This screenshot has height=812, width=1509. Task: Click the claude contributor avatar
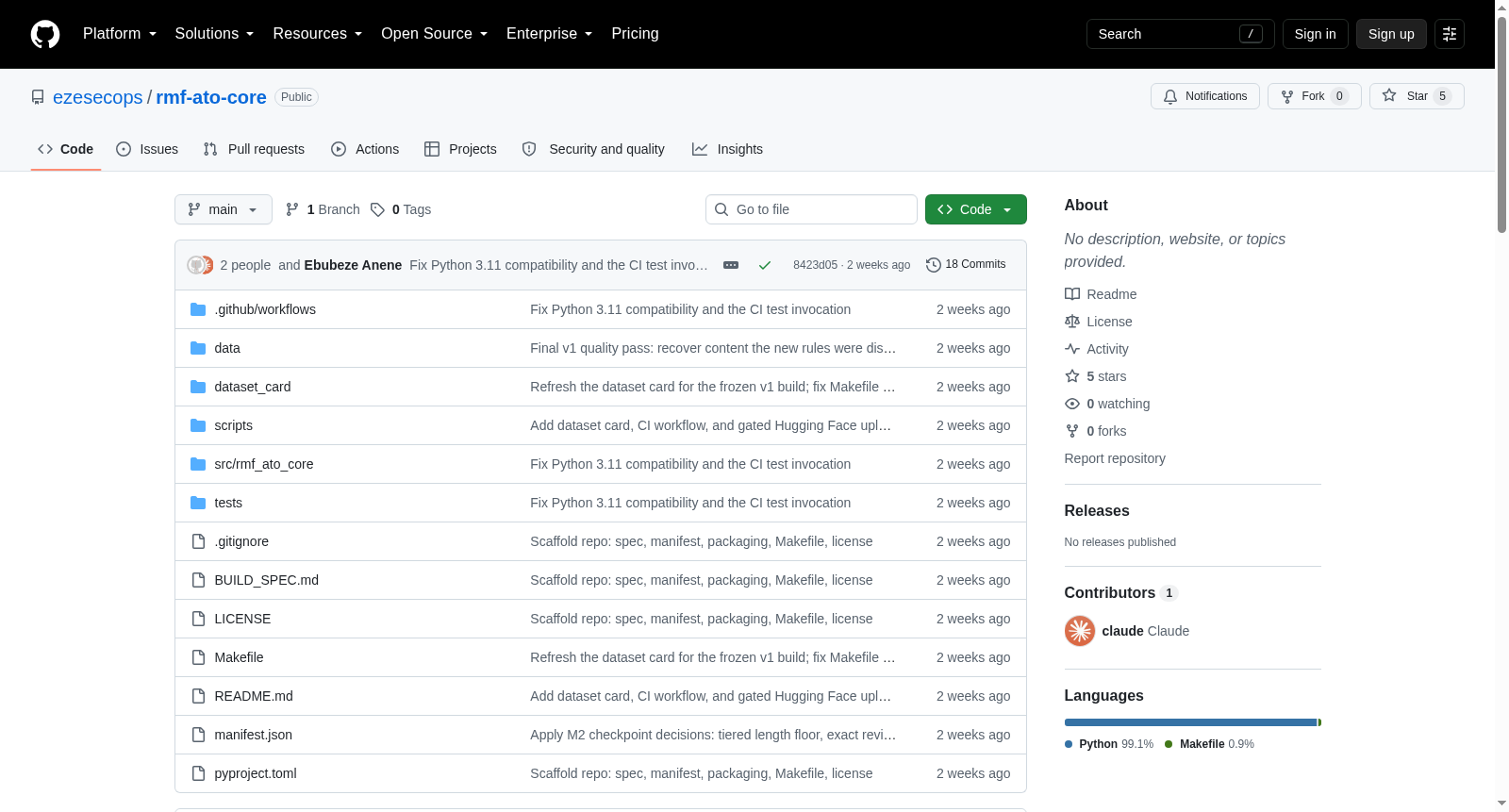pyautogui.click(x=1080, y=631)
